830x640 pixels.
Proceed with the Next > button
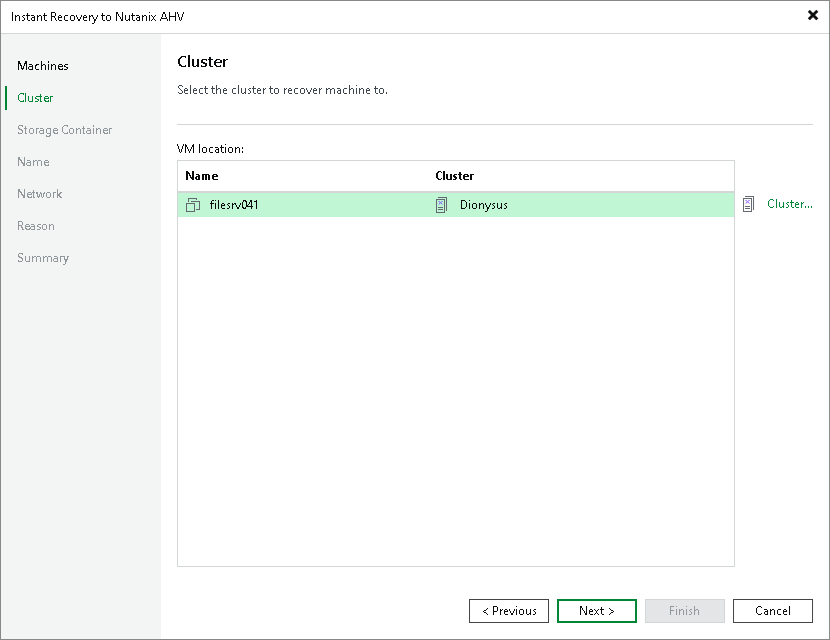tap(597, 611)
